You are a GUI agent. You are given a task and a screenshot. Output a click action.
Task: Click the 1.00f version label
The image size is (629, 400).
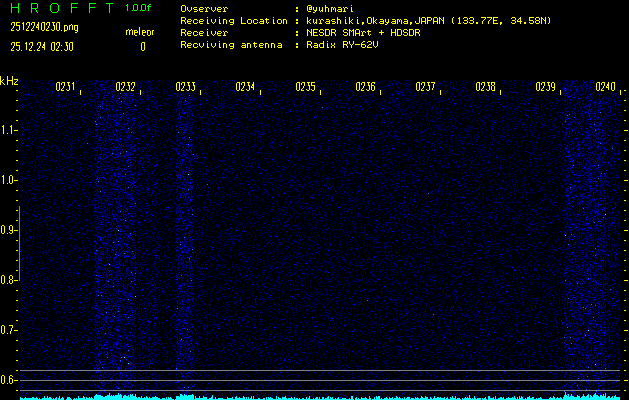pos(139,8)
